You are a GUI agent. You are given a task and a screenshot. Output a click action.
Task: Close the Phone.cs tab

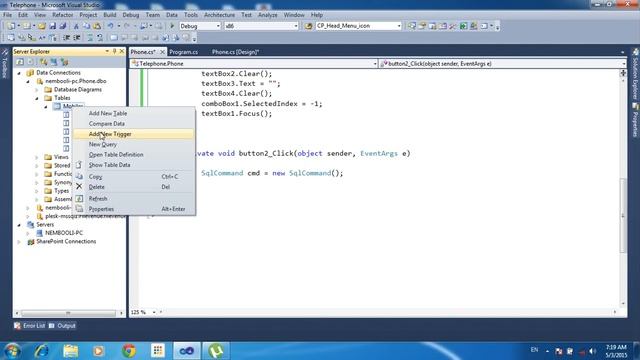tap(162, 52)
